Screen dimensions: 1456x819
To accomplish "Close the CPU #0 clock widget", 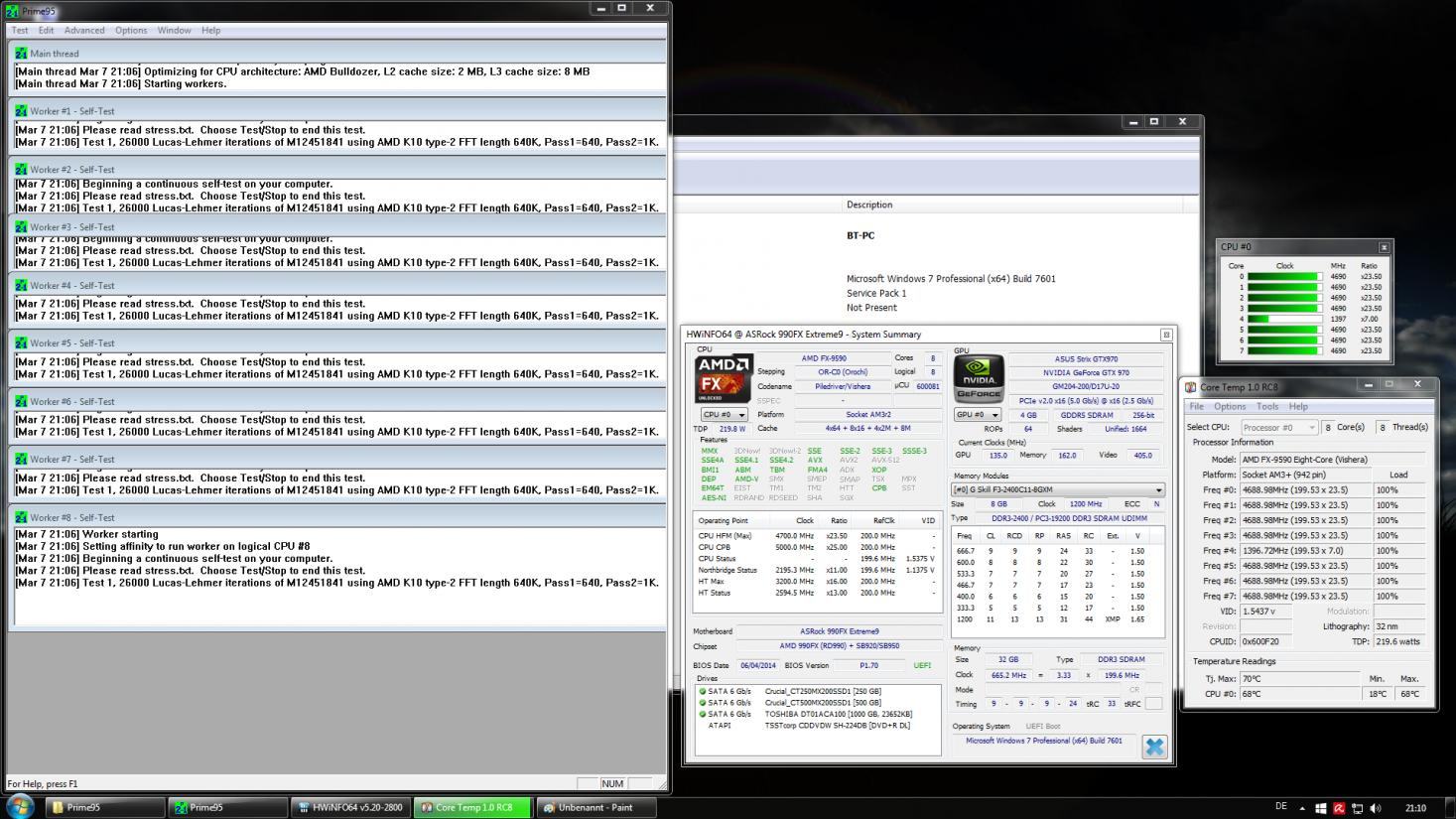I will click(x=1384, y=247).
